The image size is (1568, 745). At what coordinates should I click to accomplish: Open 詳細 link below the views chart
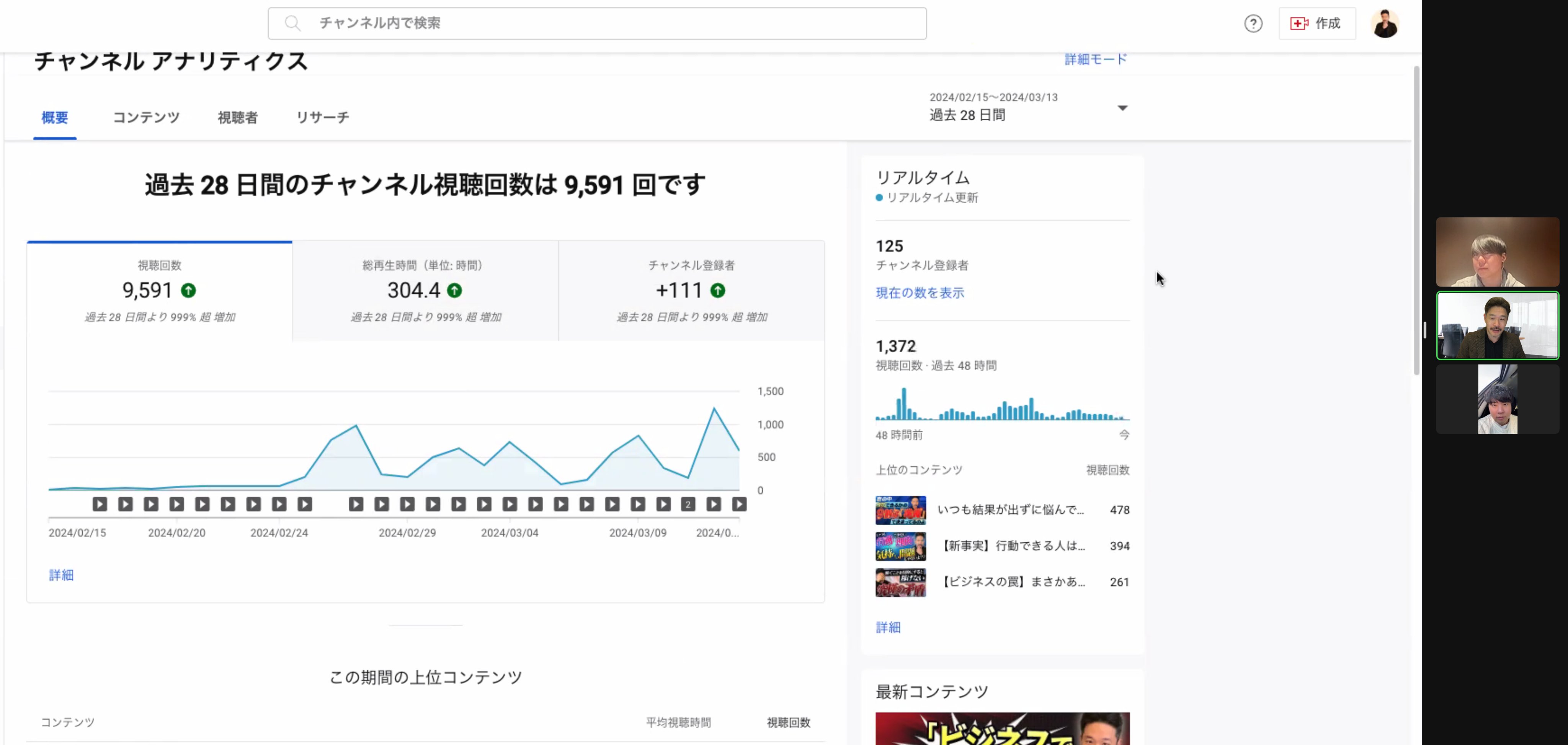click(x=61, y=575)
